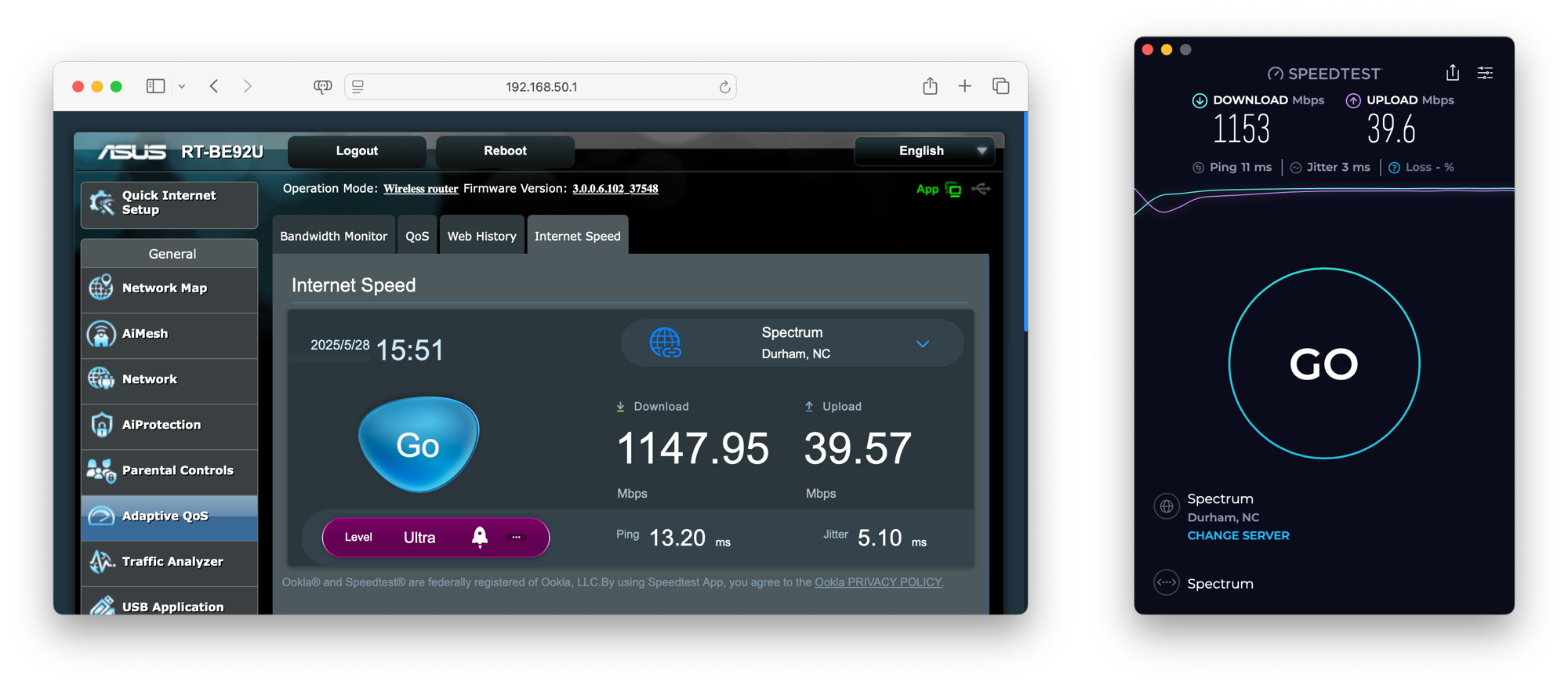
Task: Open the sidebar options chevron in Safari
Action: point(182,86)
